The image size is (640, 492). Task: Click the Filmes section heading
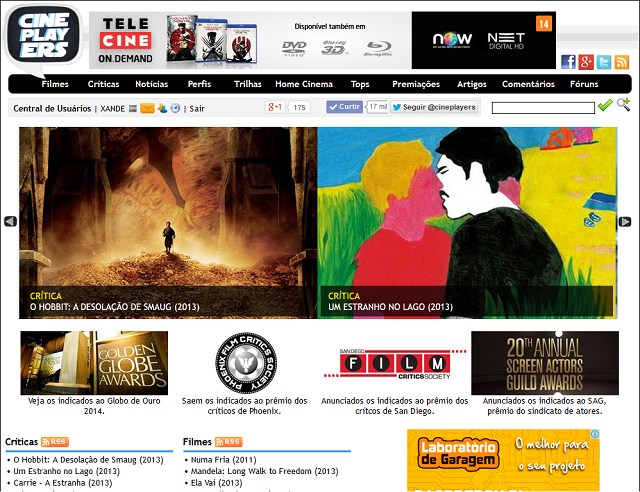(197, 442)
